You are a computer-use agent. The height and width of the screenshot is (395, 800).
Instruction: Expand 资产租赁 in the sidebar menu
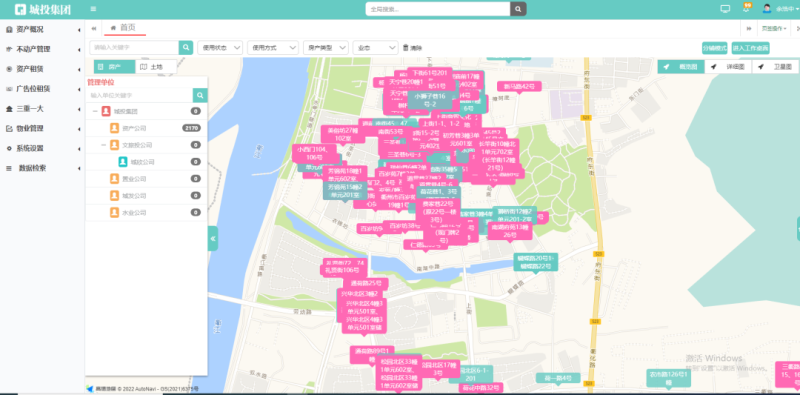42,69
